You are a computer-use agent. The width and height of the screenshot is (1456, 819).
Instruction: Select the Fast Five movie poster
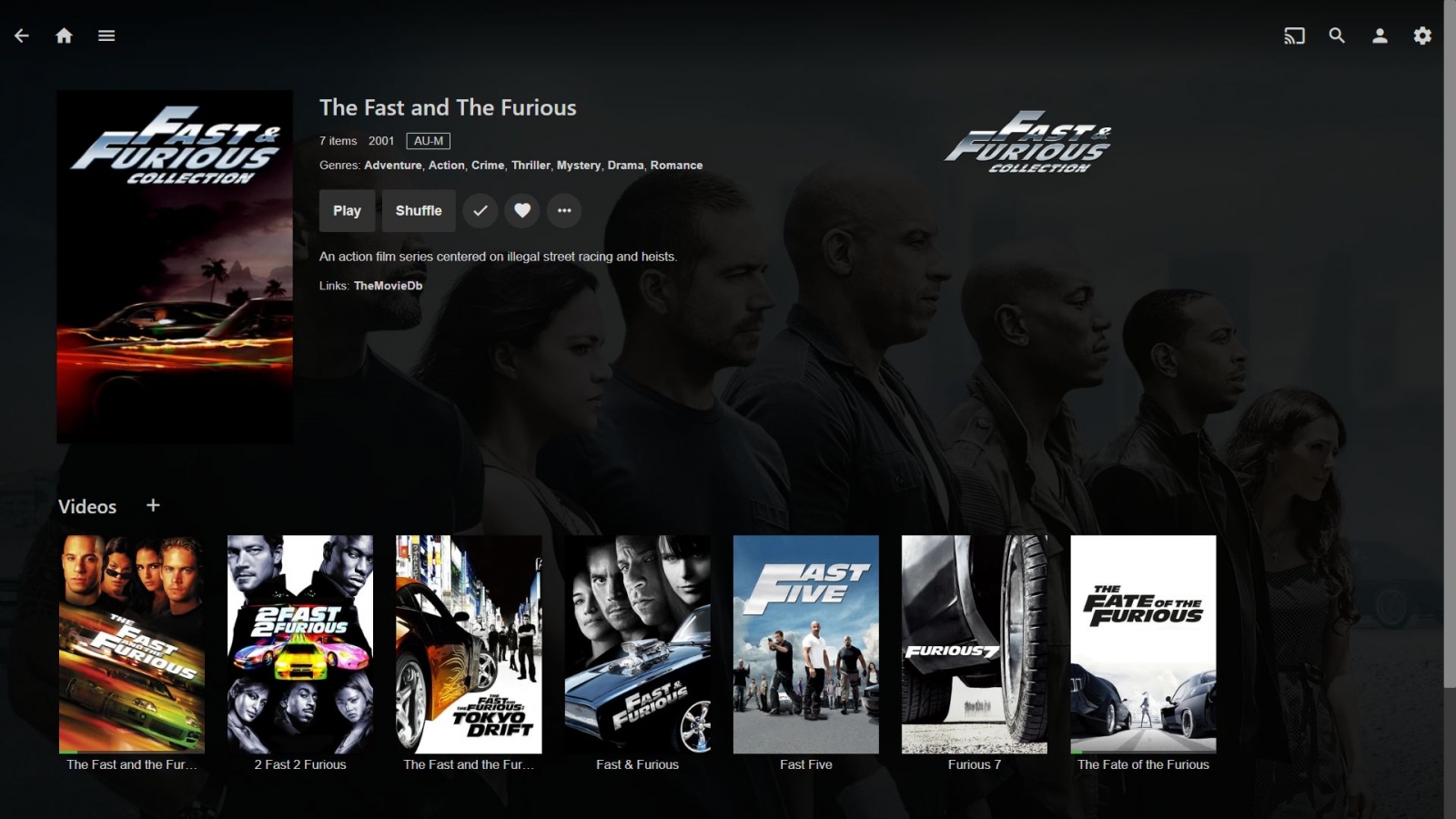pyautogui.click(x=806, y=644)
